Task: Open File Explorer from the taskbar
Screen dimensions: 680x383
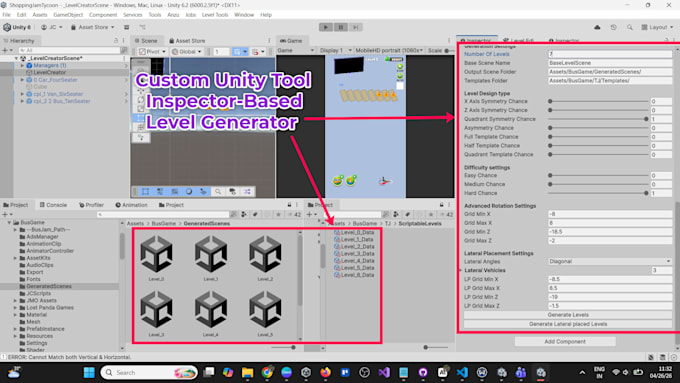Action: [247, 372]
